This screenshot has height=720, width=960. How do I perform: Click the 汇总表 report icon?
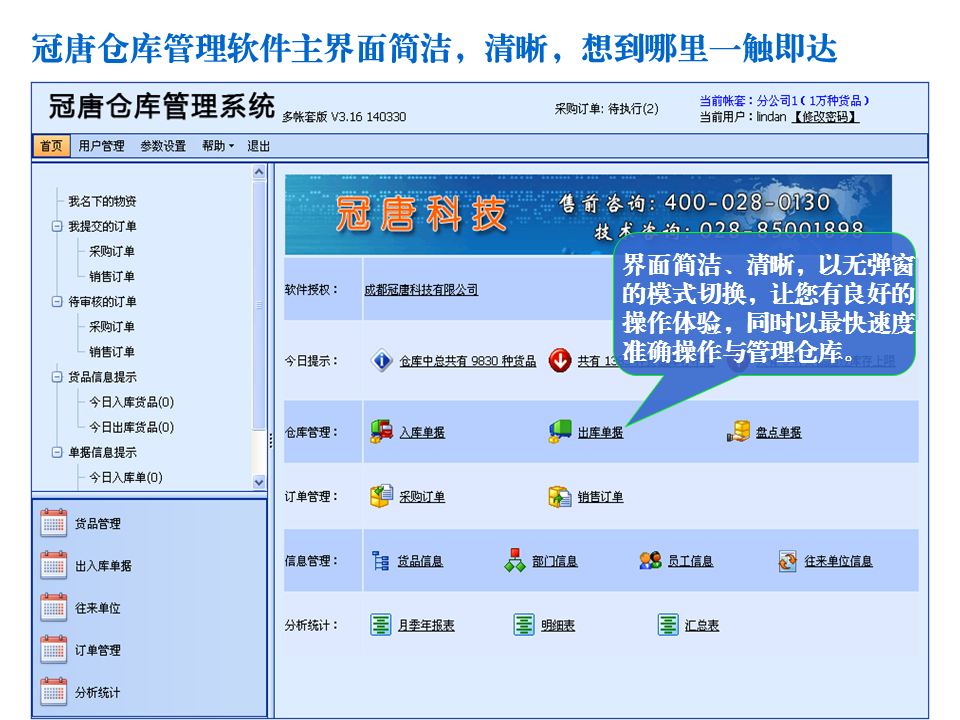coord(668,624)
